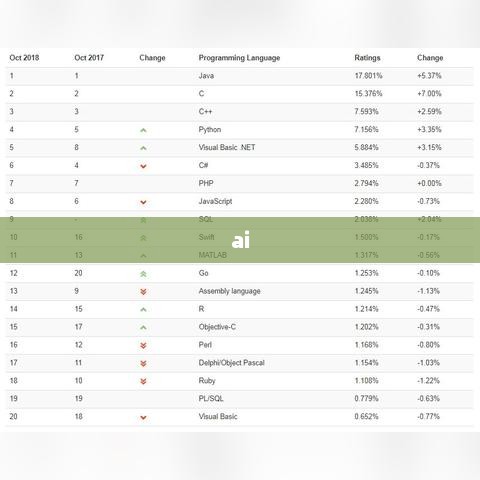Click the Programming Language column header
480x480 pixels.
(x=239, y=58)
